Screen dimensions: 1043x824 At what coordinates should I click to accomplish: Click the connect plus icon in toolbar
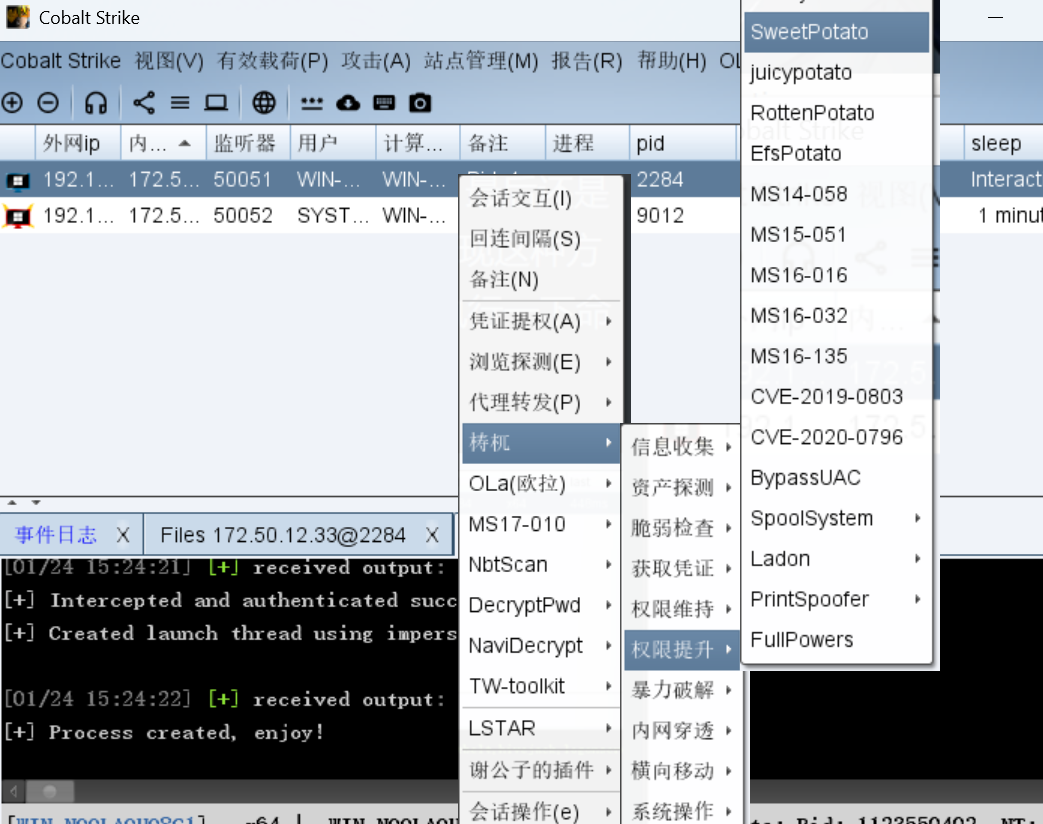pos(12,102)
